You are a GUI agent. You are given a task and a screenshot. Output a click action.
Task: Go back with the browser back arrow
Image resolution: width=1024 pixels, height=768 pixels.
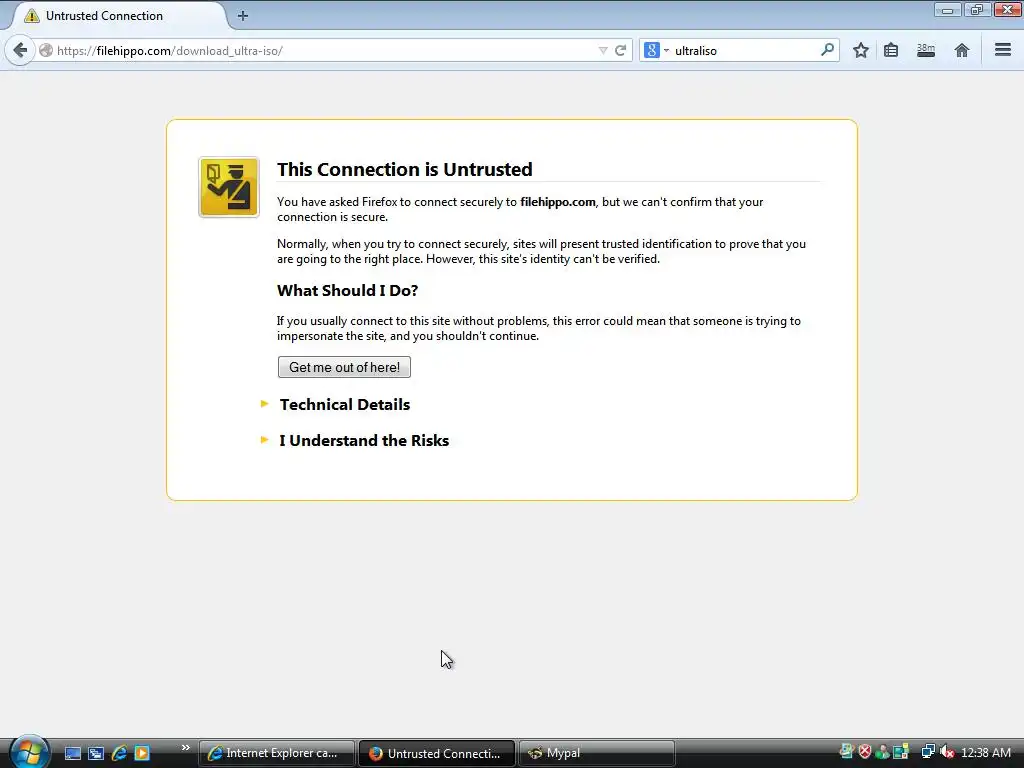pos(20,50)
